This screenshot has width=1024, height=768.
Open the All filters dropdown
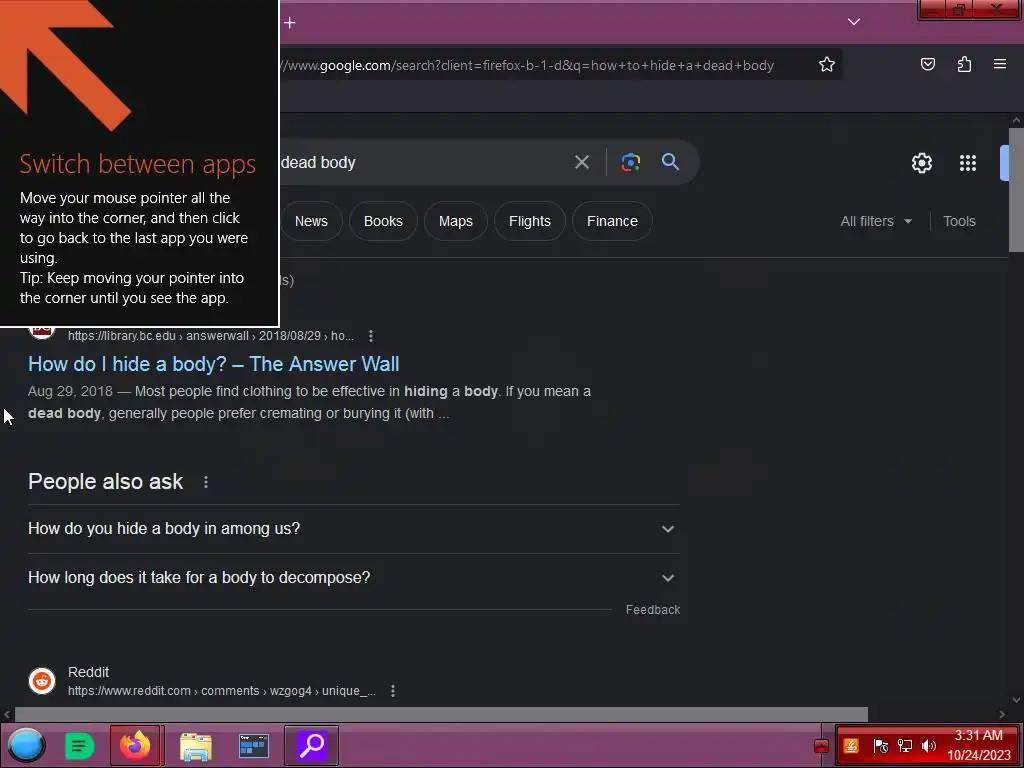pyautogui.click(x=876, y=221)
